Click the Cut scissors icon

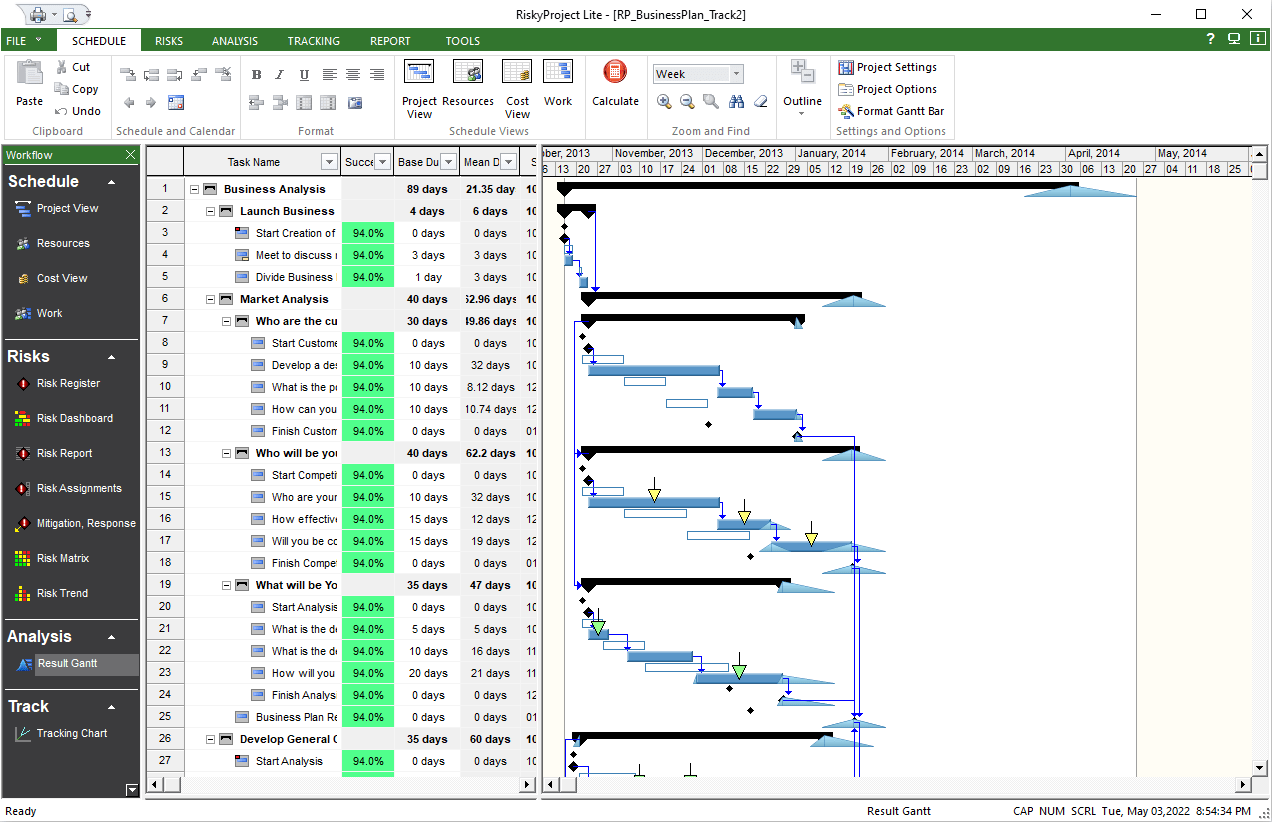62,67
